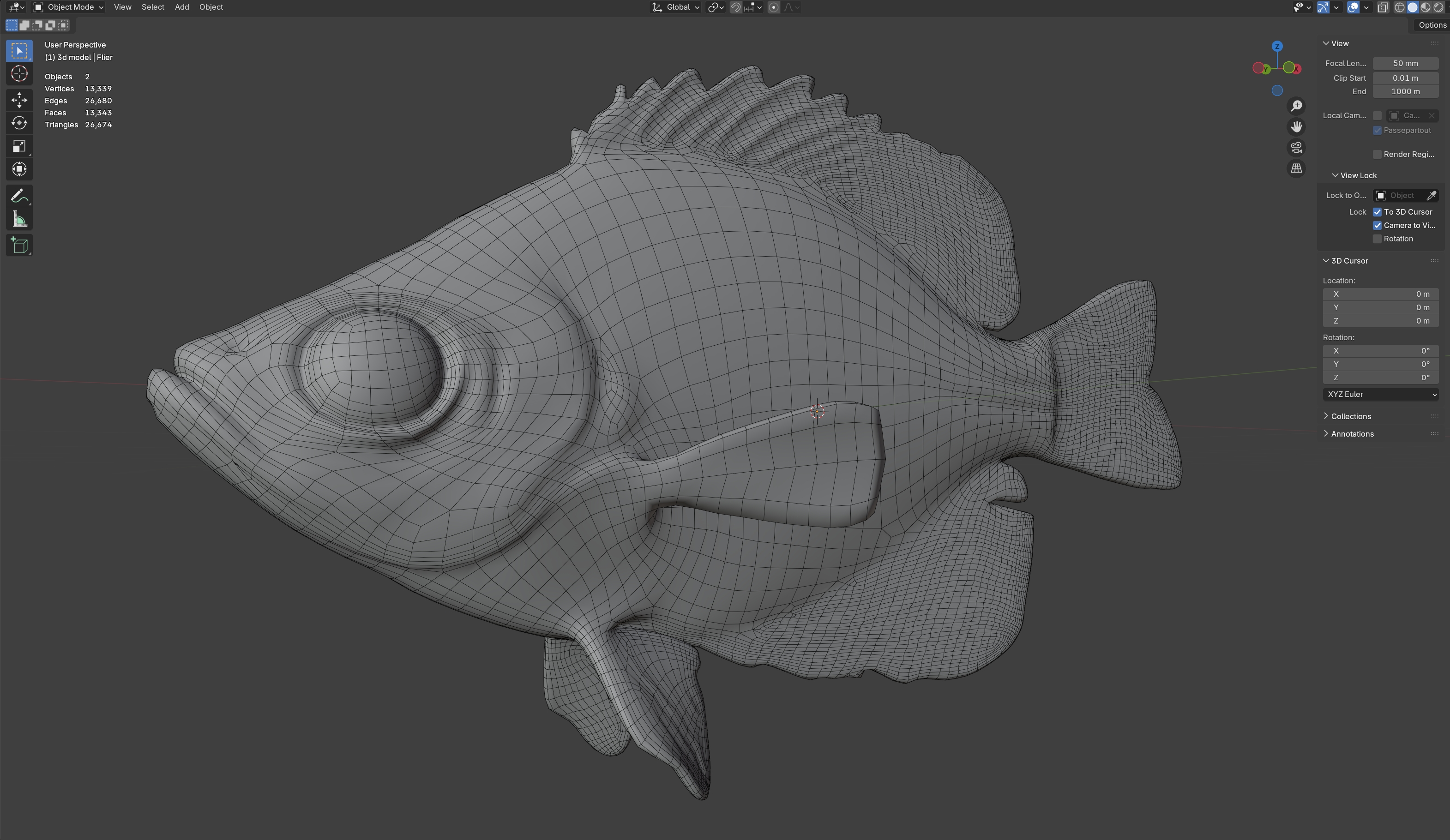Image resolution: width=1450 pixels, height=840 pixels.
Task: Select the Measure tool
Action: pos(19,219)
